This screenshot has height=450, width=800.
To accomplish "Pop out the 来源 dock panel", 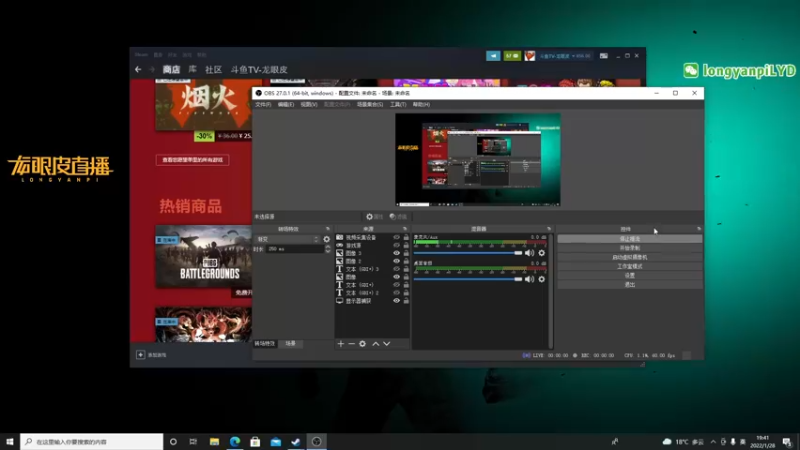I will click(x=405, y=229).
